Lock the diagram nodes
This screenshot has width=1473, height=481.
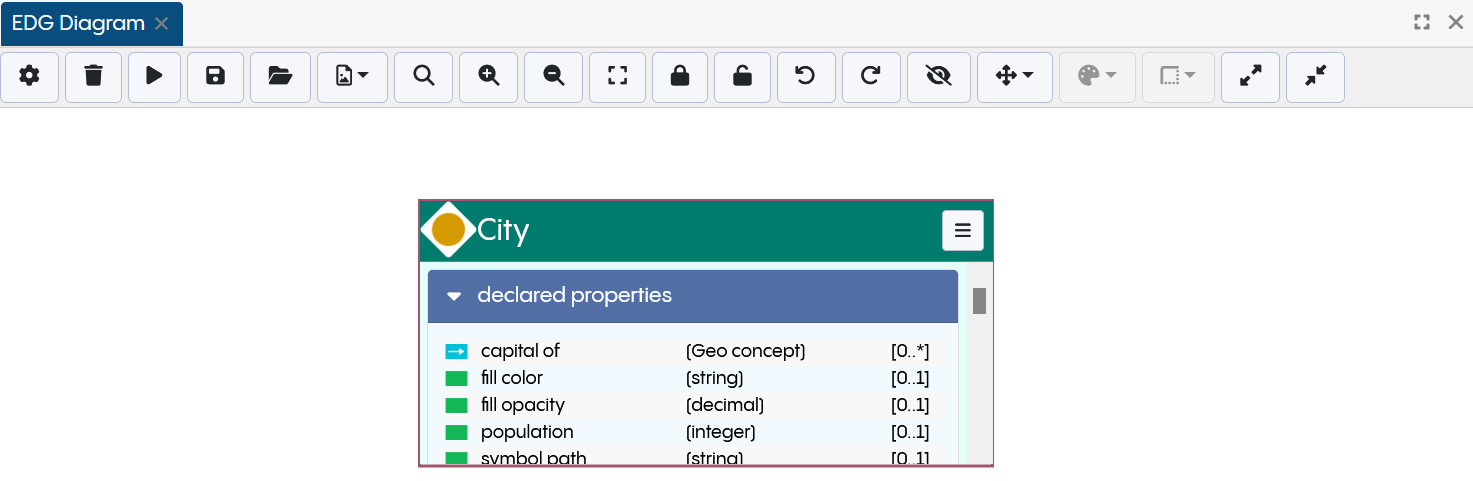point(680,77)
